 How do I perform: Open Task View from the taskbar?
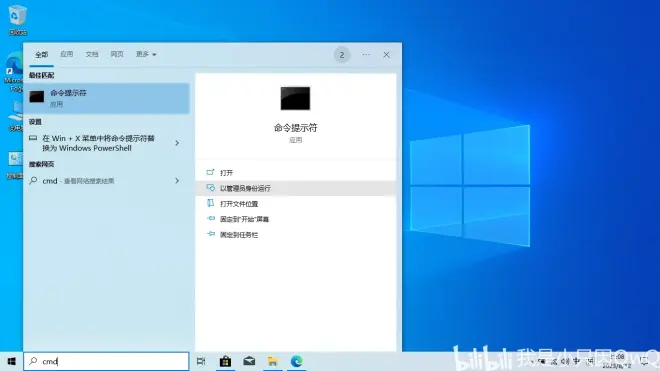[201, 361]
